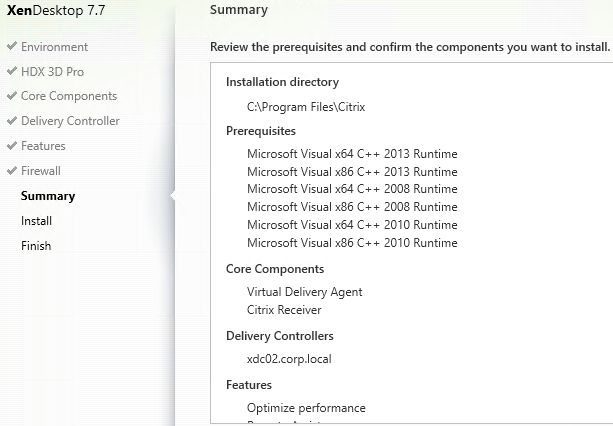The height and width of the screenshot is (426, 613).
Task: Click the 'Review the prerequisites' instruction text
Action: [x=410, y=47]
